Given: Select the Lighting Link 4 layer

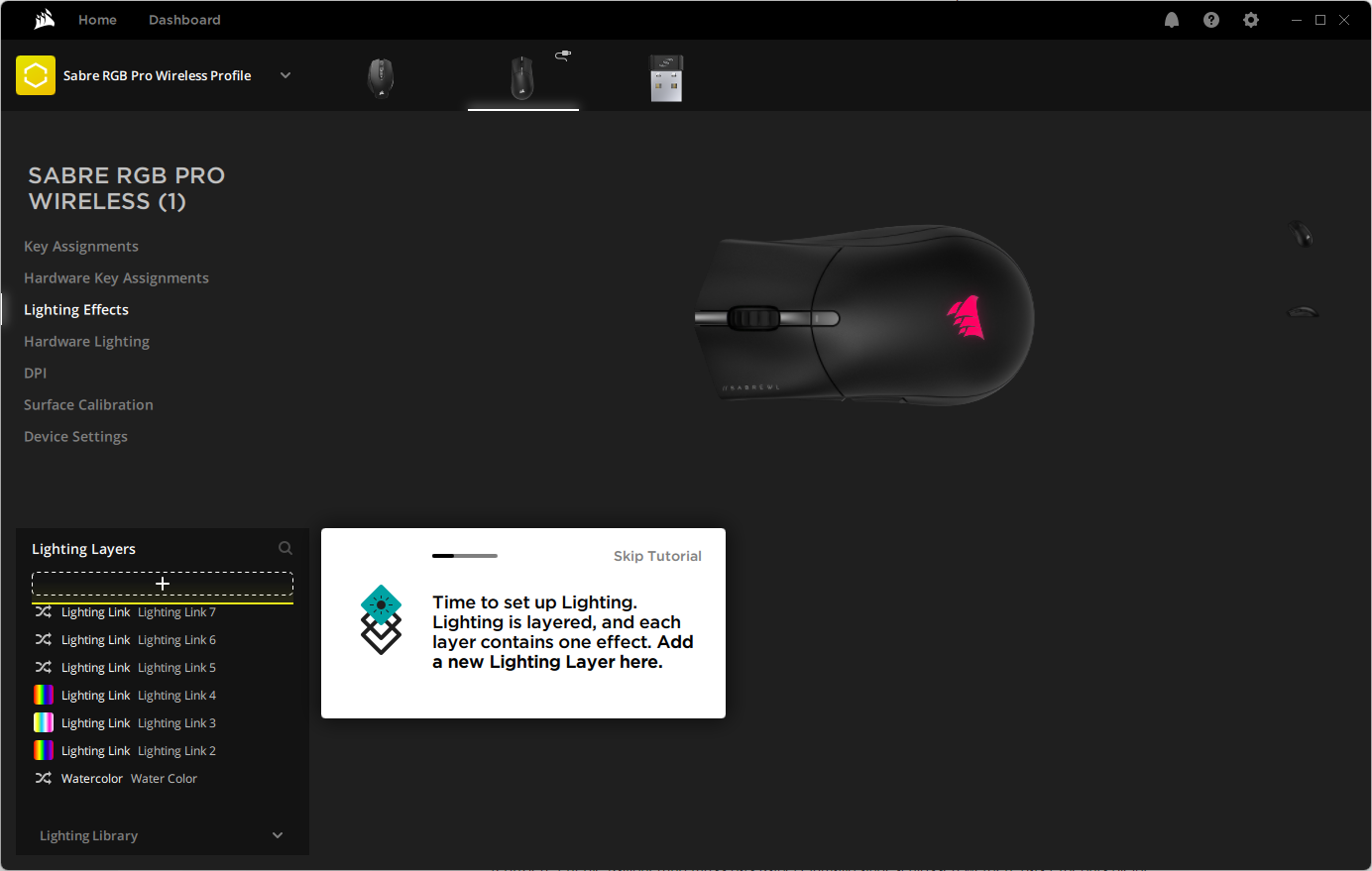Looking at the screenshot, I should coord(163,696).
